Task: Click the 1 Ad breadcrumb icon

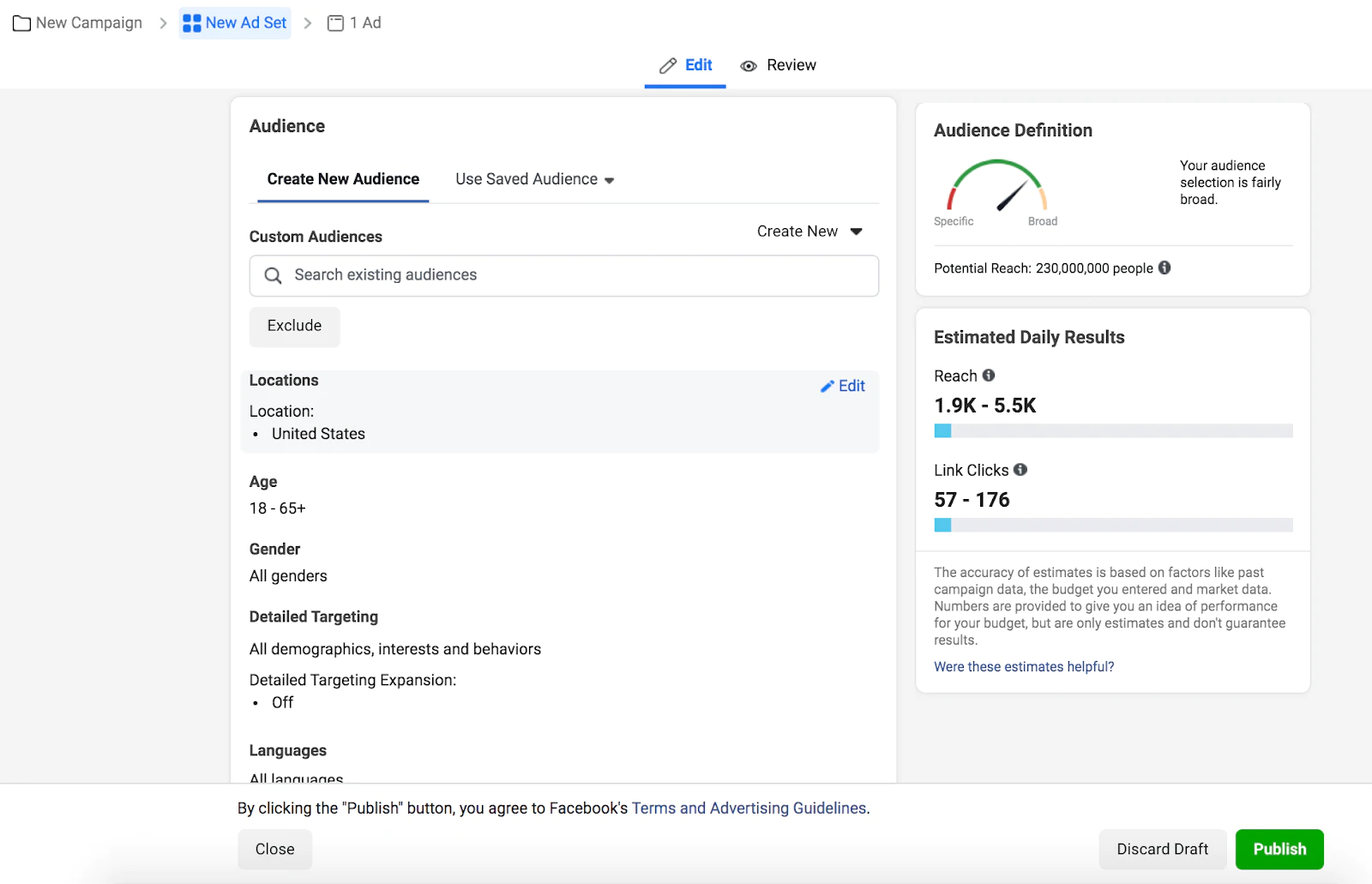Action: point(335,23)
